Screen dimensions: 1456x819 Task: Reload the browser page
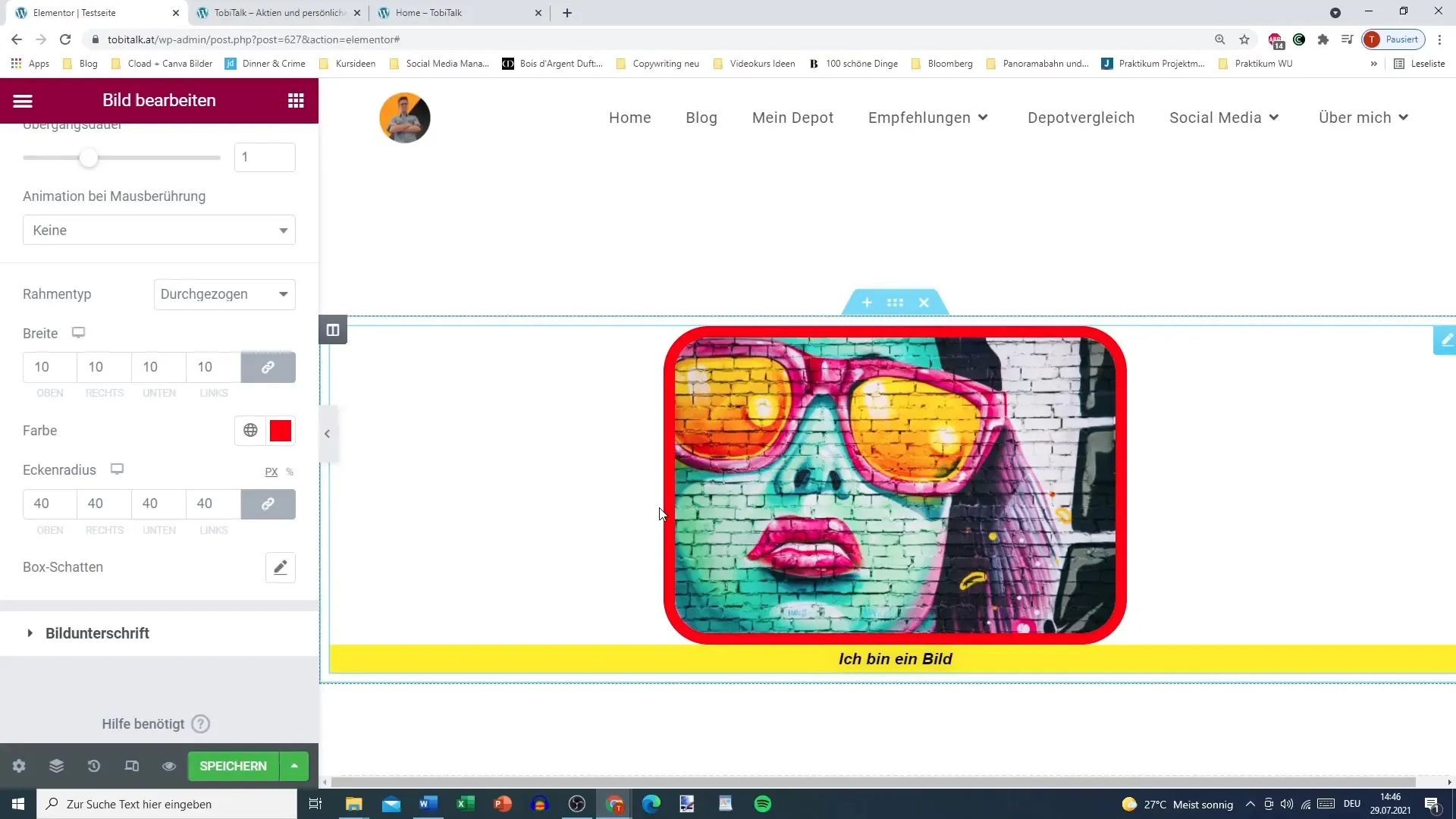[x=65, y=39]
